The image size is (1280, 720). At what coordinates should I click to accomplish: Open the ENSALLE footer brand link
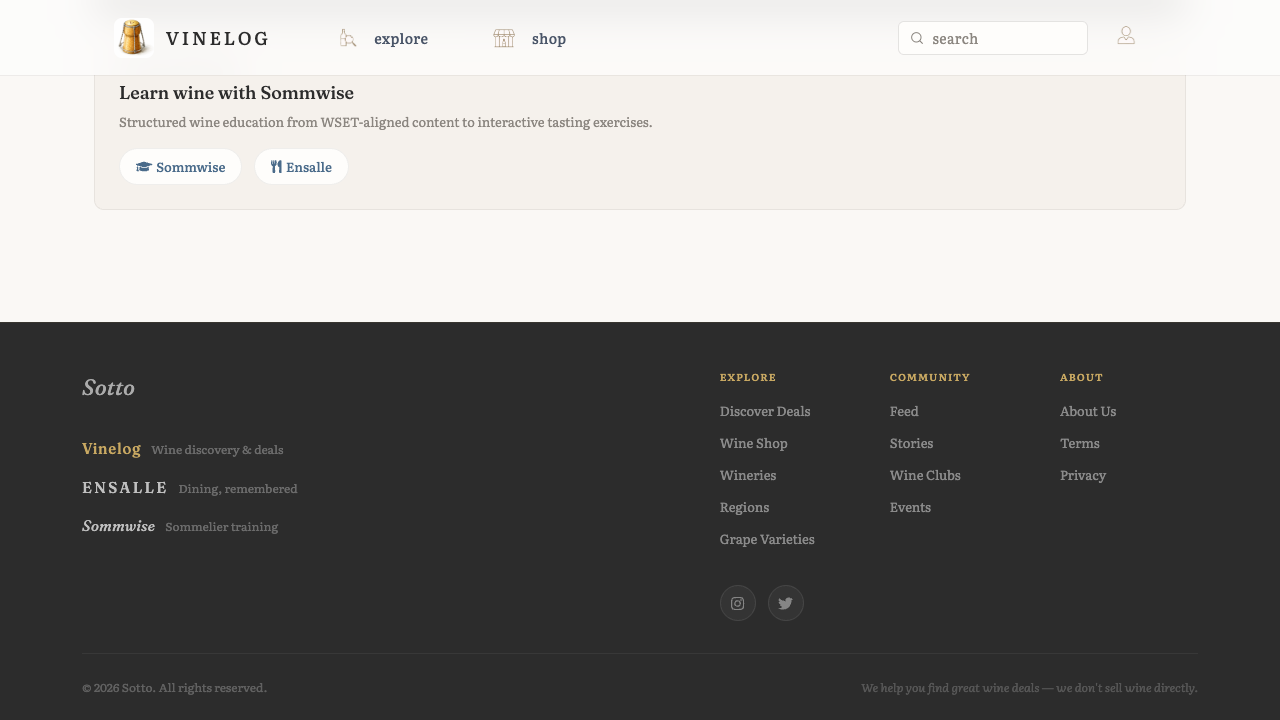tap(125, 488)
